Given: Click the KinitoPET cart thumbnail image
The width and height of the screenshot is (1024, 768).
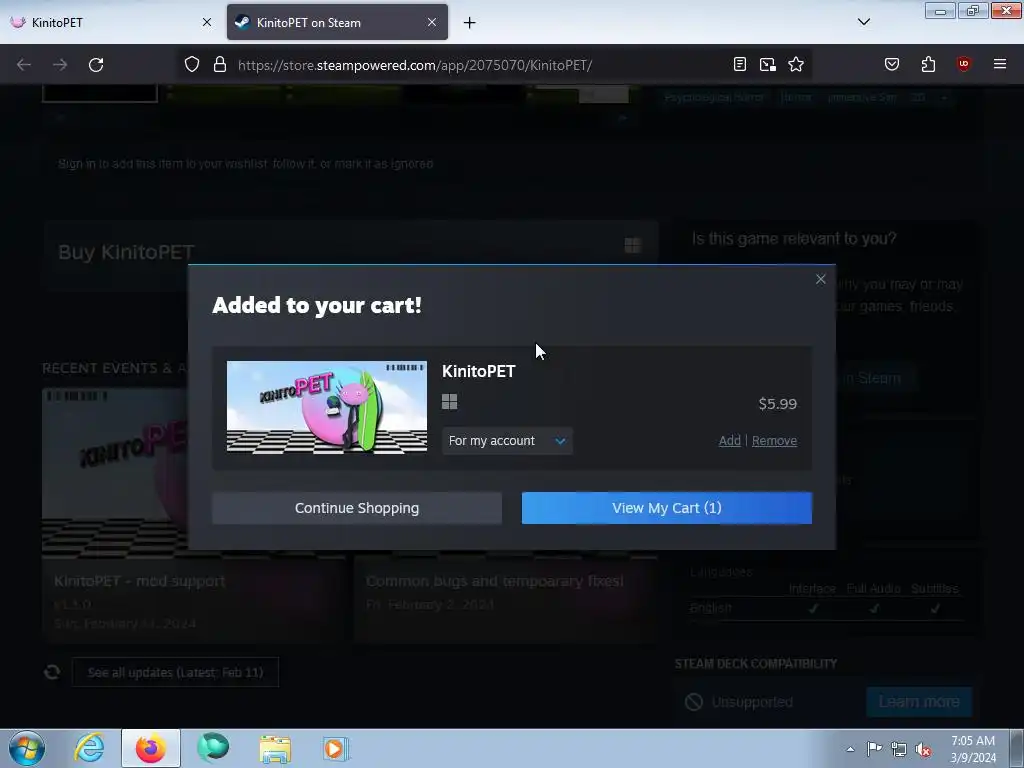Looking at the screenshot, I should tap(327, 407).
